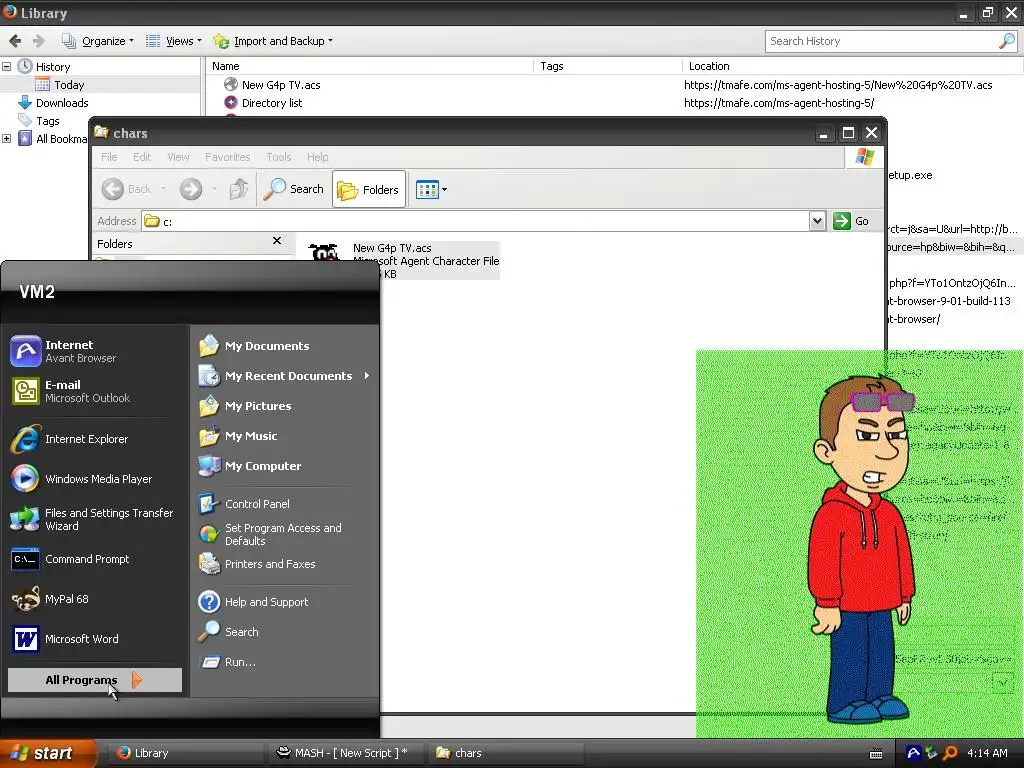Screen dimensions: 1024x768
Task: Switch to MASH New Script taskbar window
Action: click(346, 753)
